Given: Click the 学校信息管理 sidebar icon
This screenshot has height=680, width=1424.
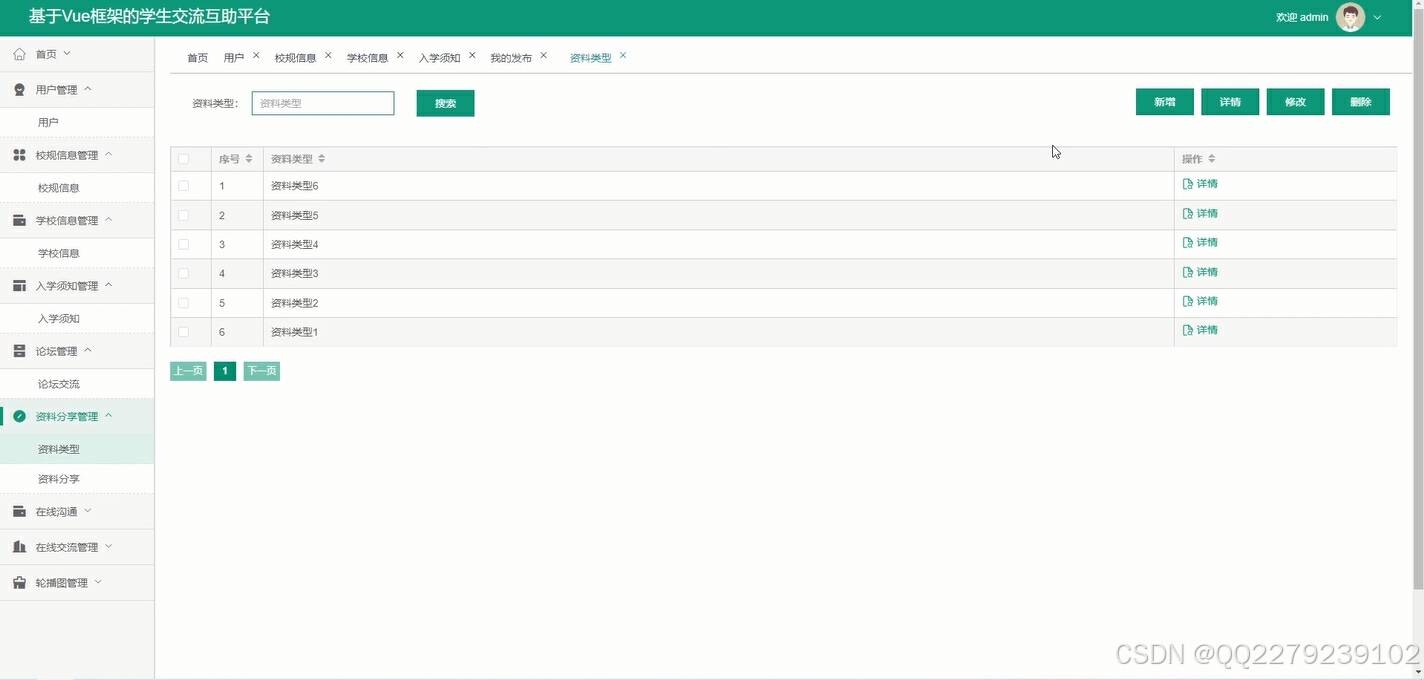Looking at the screenshot, I should tap(18, 219).
